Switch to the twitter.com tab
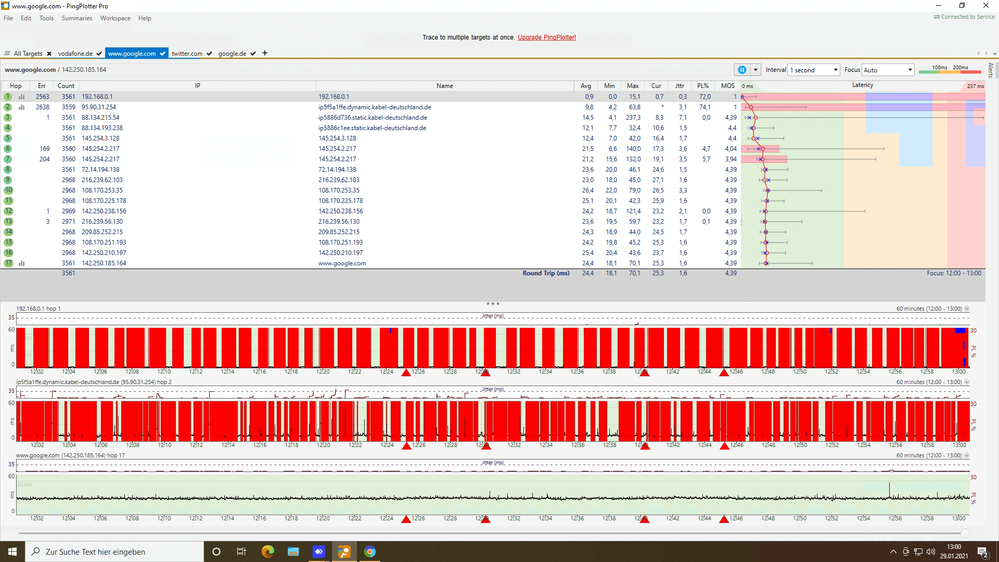Image resolution: width=999 pixels, height=562 pixels. 187,54
